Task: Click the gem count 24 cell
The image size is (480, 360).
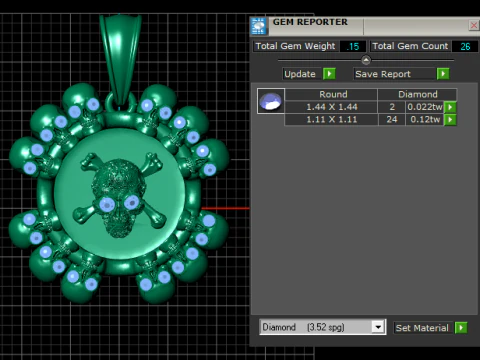Action: click(x=392, y=120)
